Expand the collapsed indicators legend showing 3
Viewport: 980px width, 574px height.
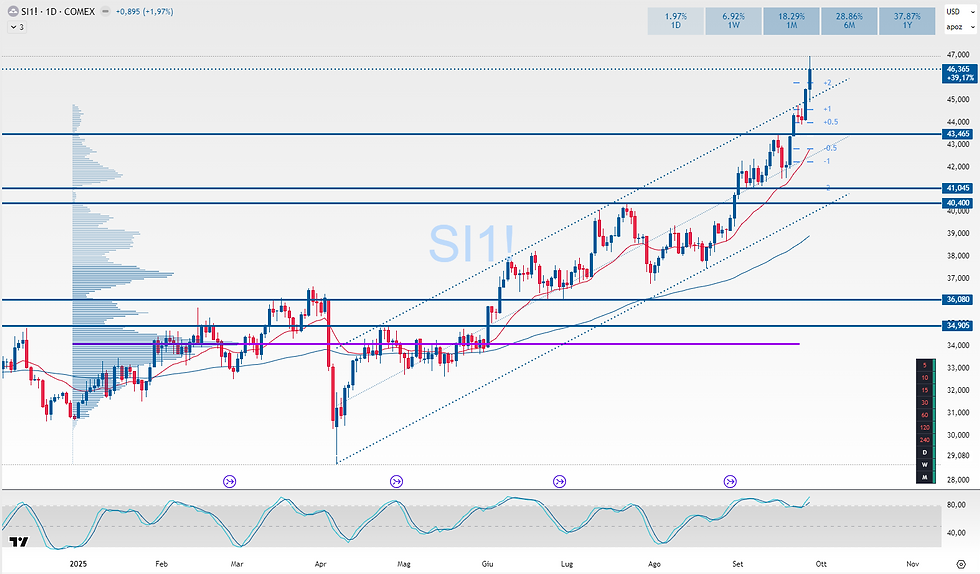point(17,27)
